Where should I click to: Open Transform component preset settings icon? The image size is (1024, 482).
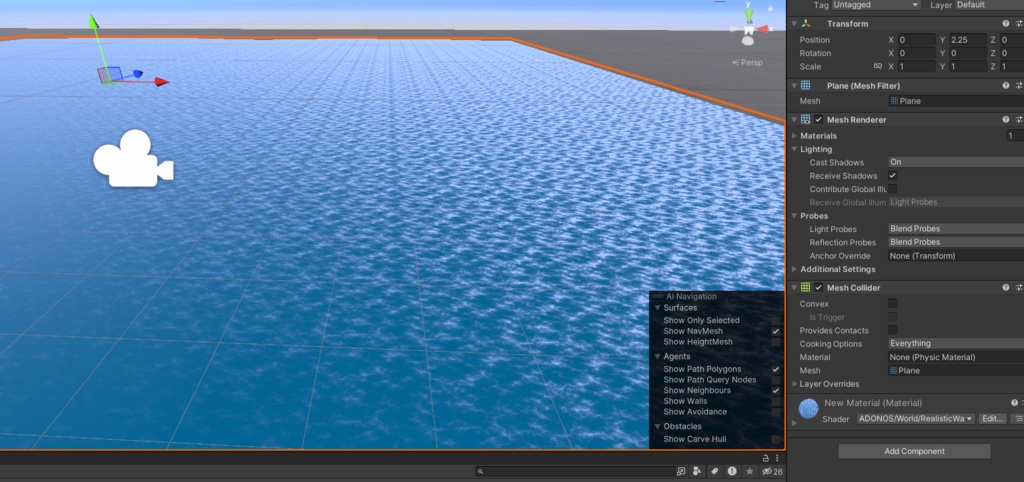(x=1019, y=24)
